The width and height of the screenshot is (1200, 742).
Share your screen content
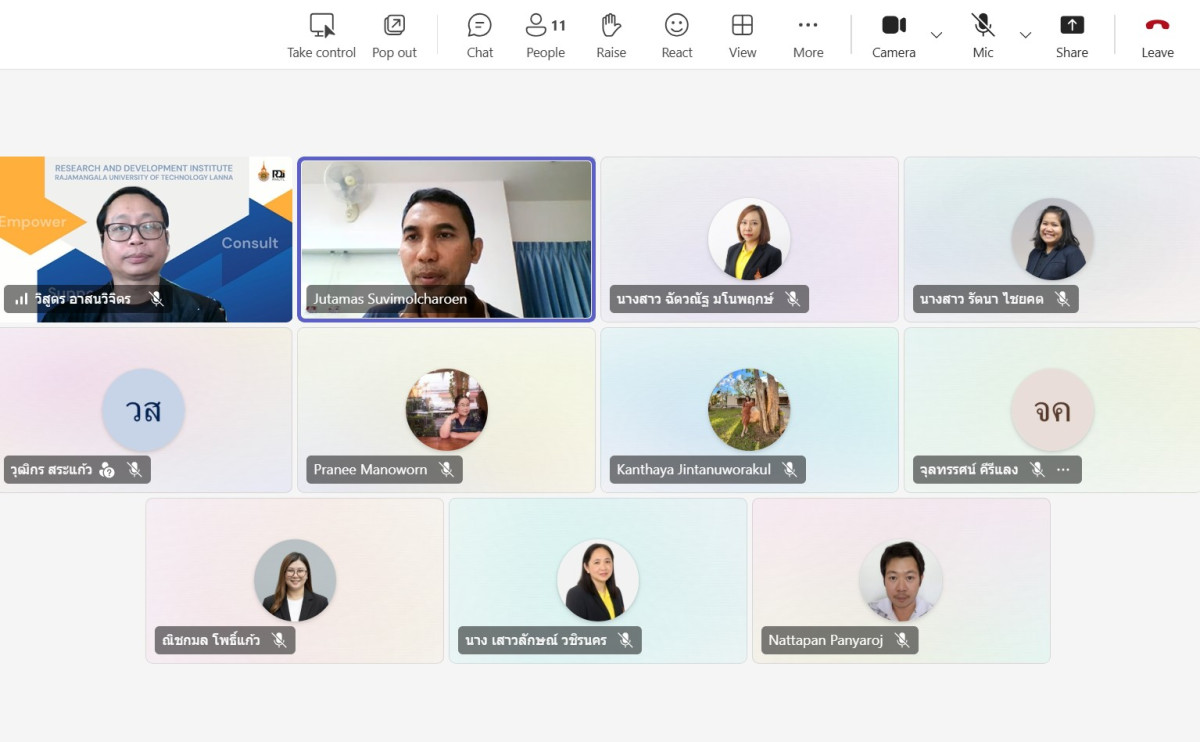[x=1071, y=35]
